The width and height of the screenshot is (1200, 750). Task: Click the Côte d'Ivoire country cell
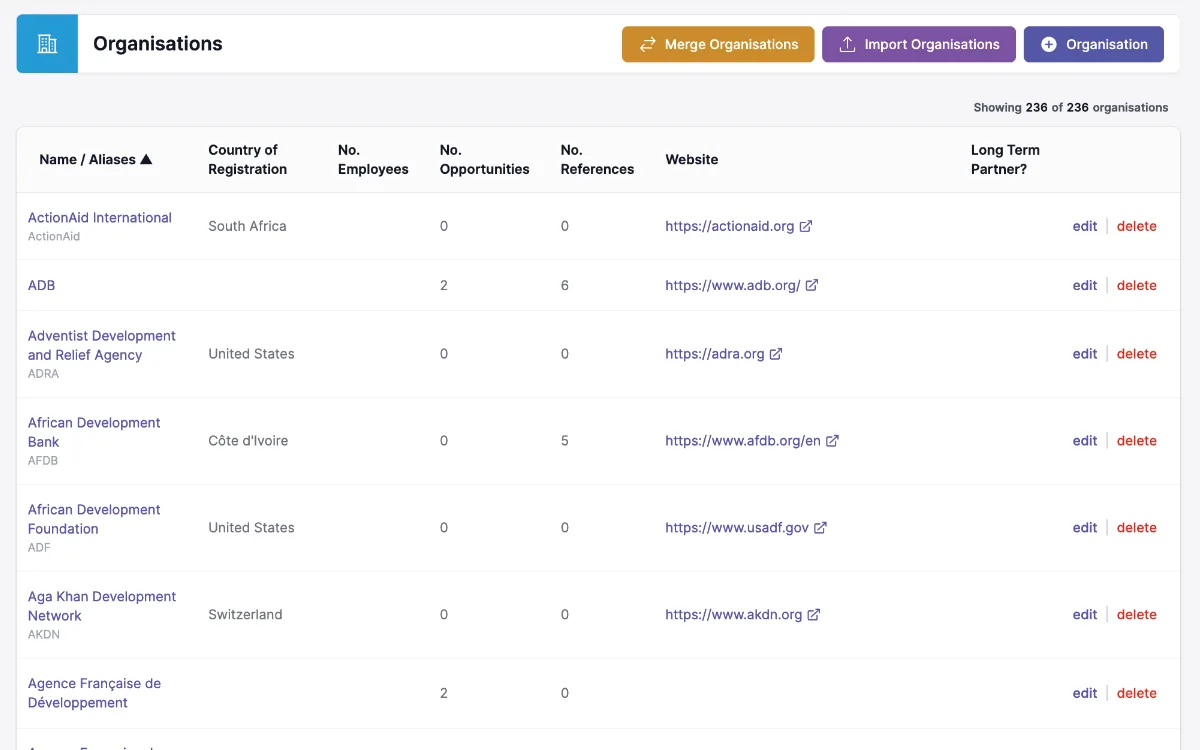[248, 441]
